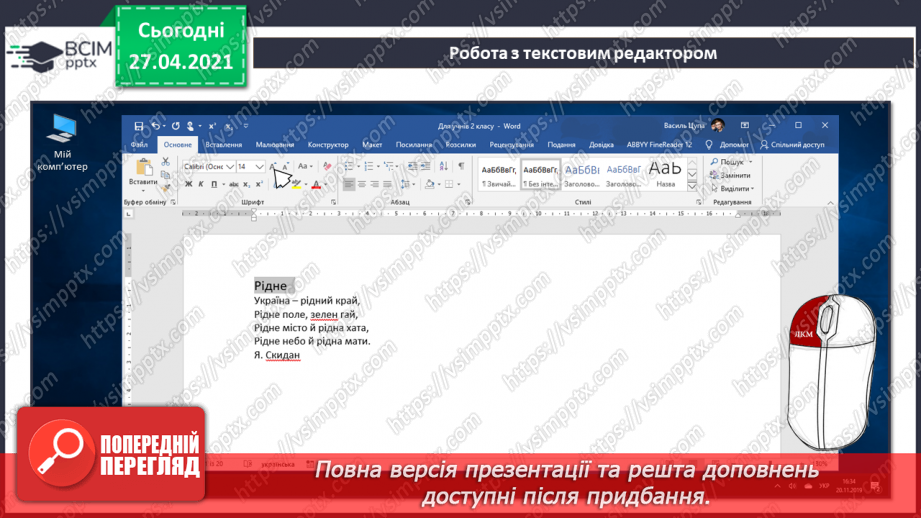The image size is (921, 518).
Task: Open the font name dropdown (Calibri)
Action: (x=230, y=167)
